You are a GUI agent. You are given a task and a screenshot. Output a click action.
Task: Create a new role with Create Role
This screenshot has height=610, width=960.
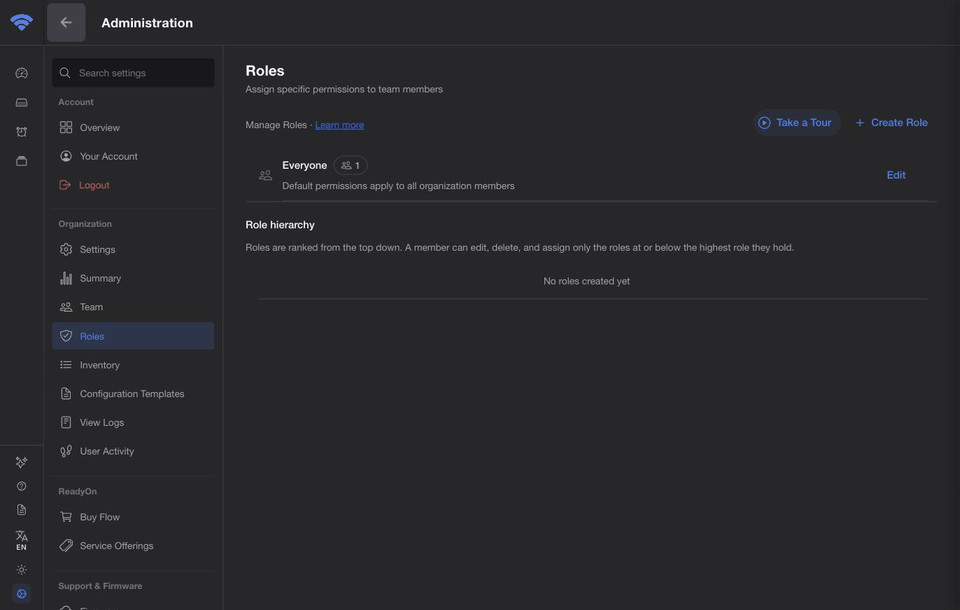coord(891,122)
